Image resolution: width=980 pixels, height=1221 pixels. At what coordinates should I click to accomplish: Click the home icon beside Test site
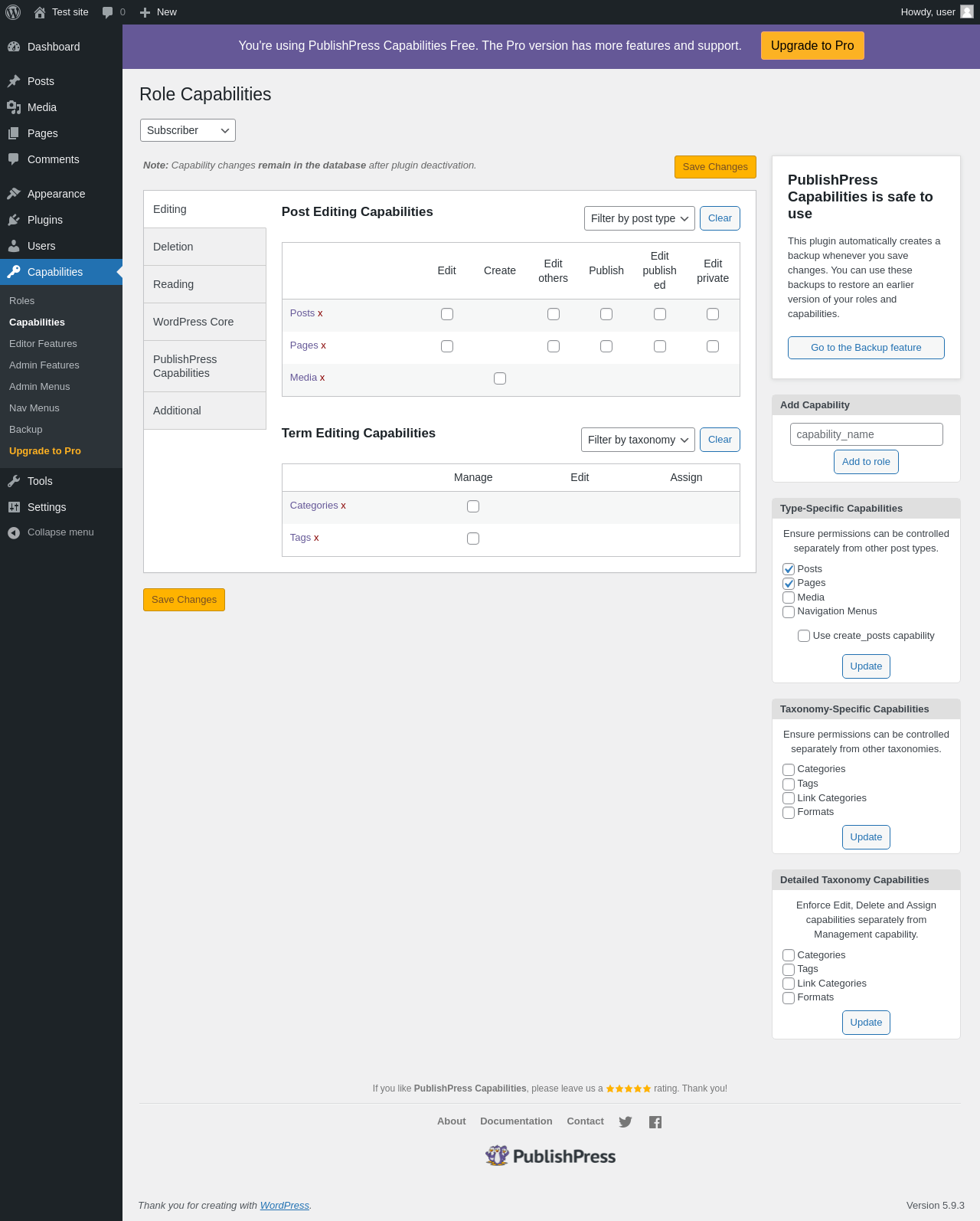pos(40,12)
